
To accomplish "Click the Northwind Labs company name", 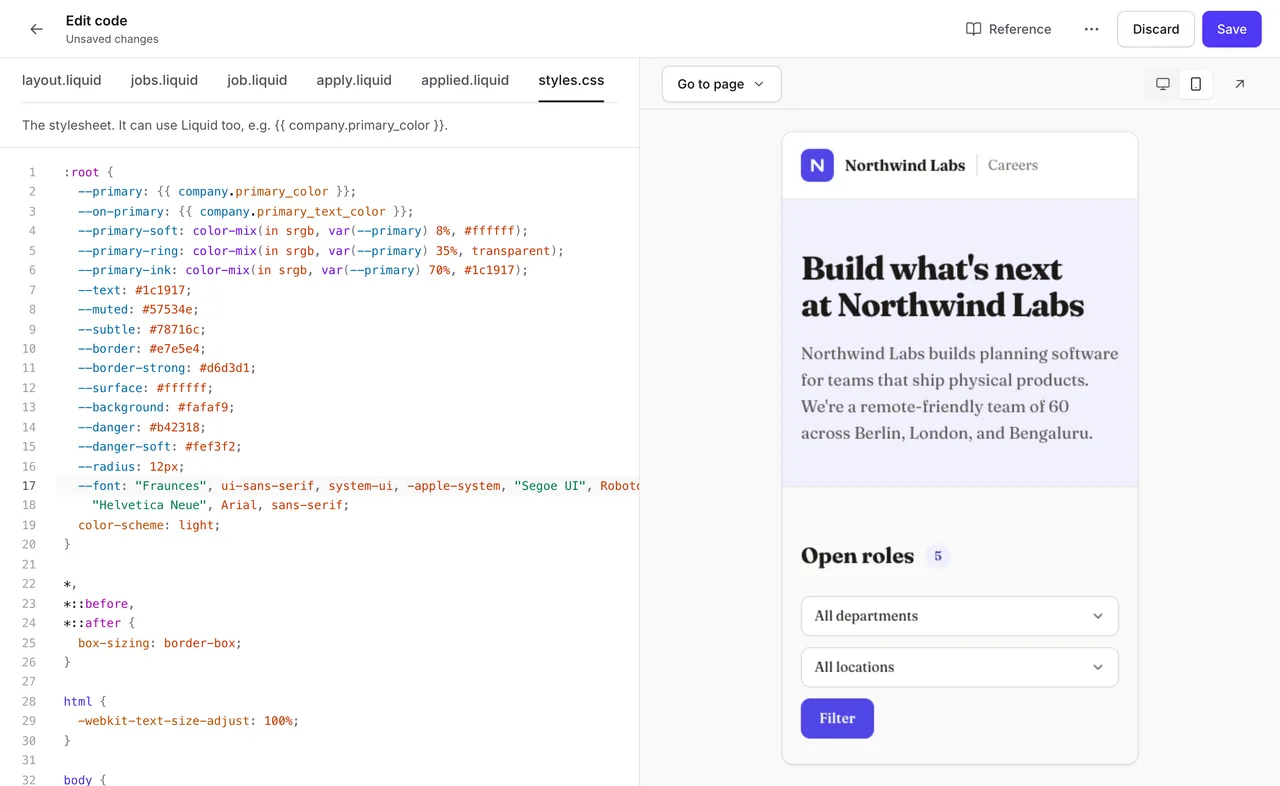I will pos(905,165).
